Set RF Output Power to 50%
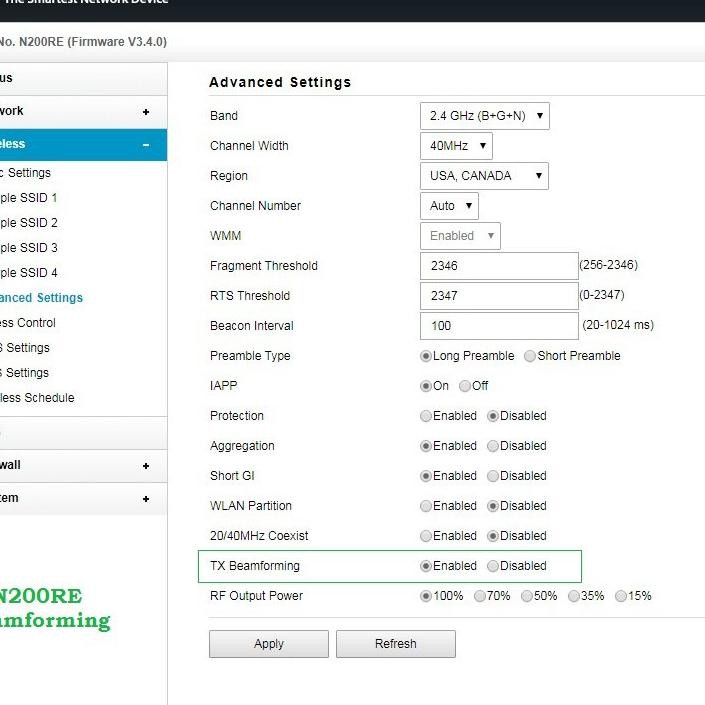The image size is (705, 705). pyautogui.click(x=527, y=596)
